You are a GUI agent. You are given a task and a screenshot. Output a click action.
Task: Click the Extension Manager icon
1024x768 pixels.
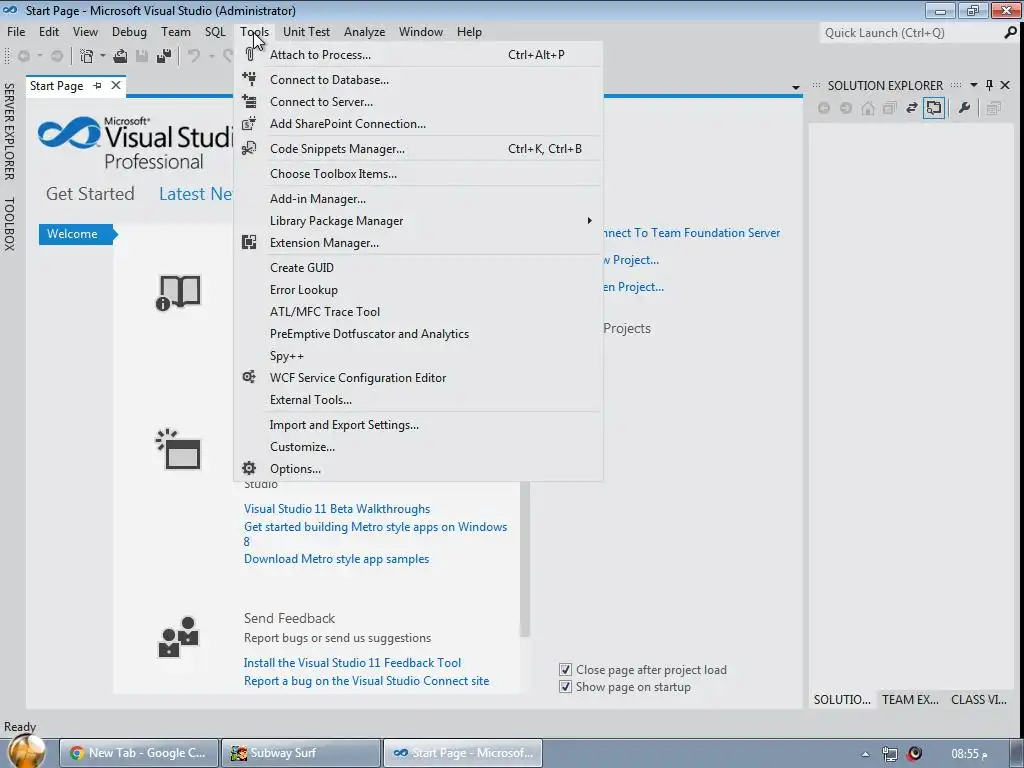(249, 242)
